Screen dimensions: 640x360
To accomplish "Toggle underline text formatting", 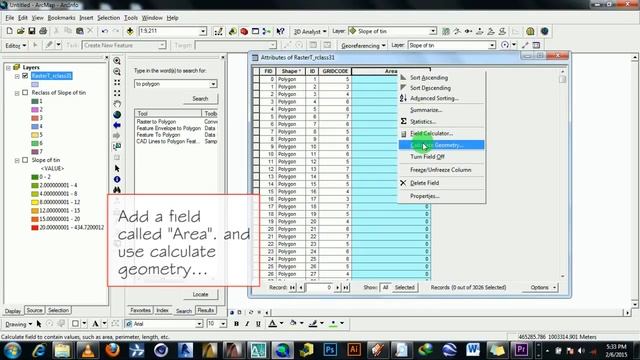I will point(258,324).
